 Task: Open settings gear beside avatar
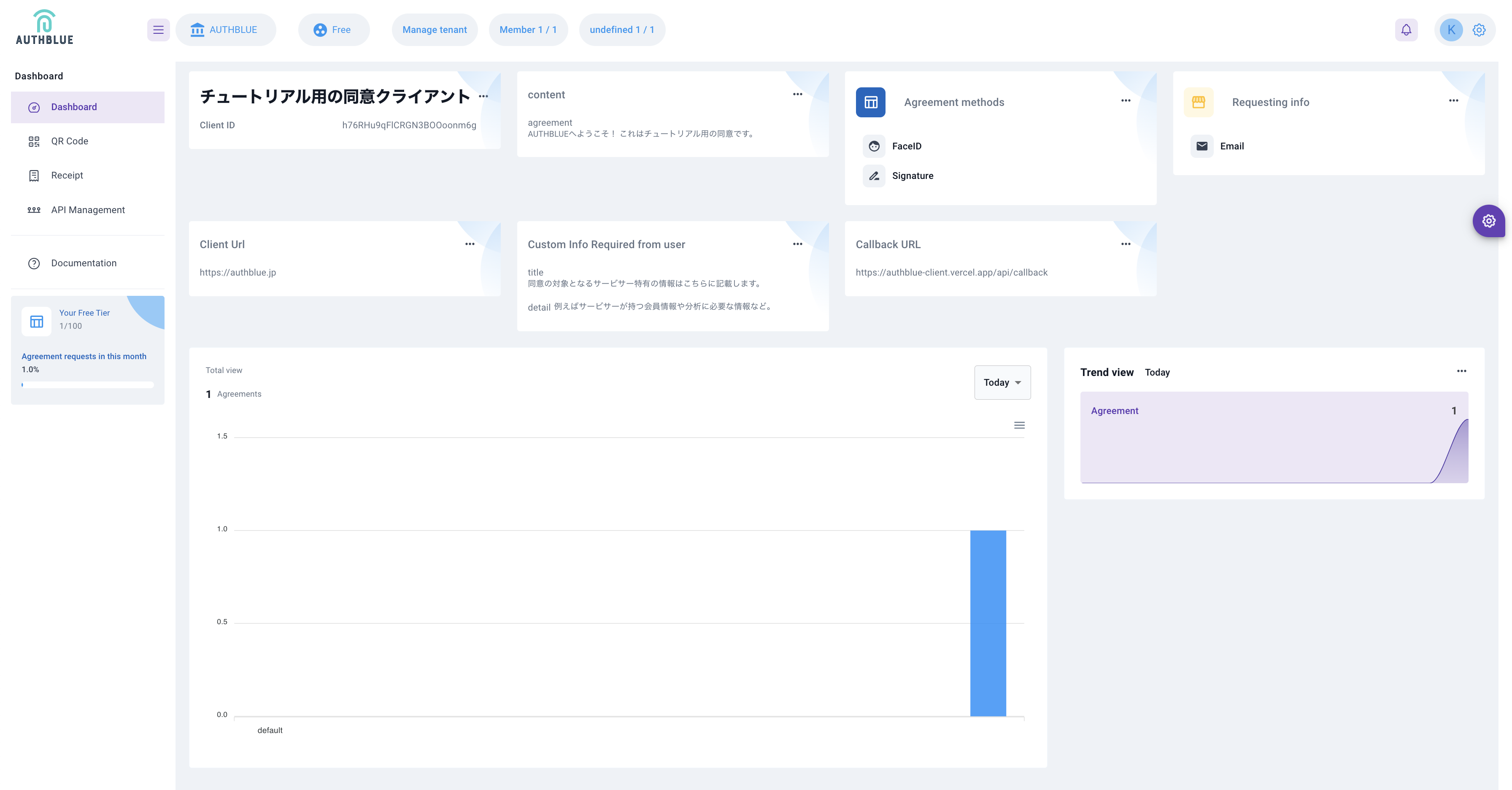point(1479,30)
